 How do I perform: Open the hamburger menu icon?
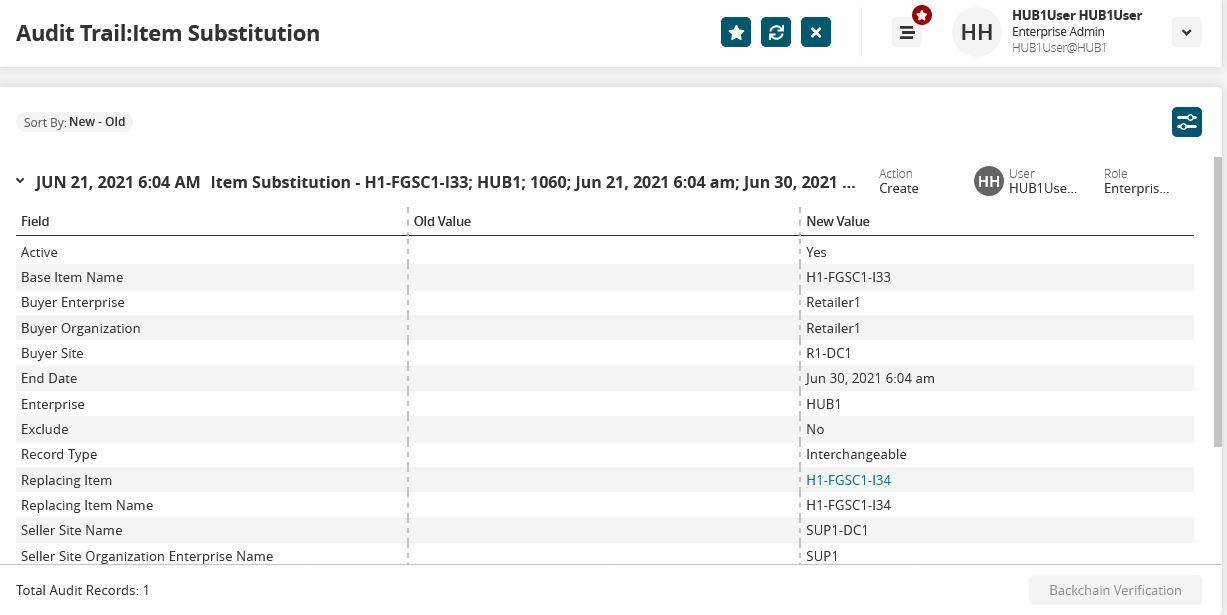coord(907,33)
